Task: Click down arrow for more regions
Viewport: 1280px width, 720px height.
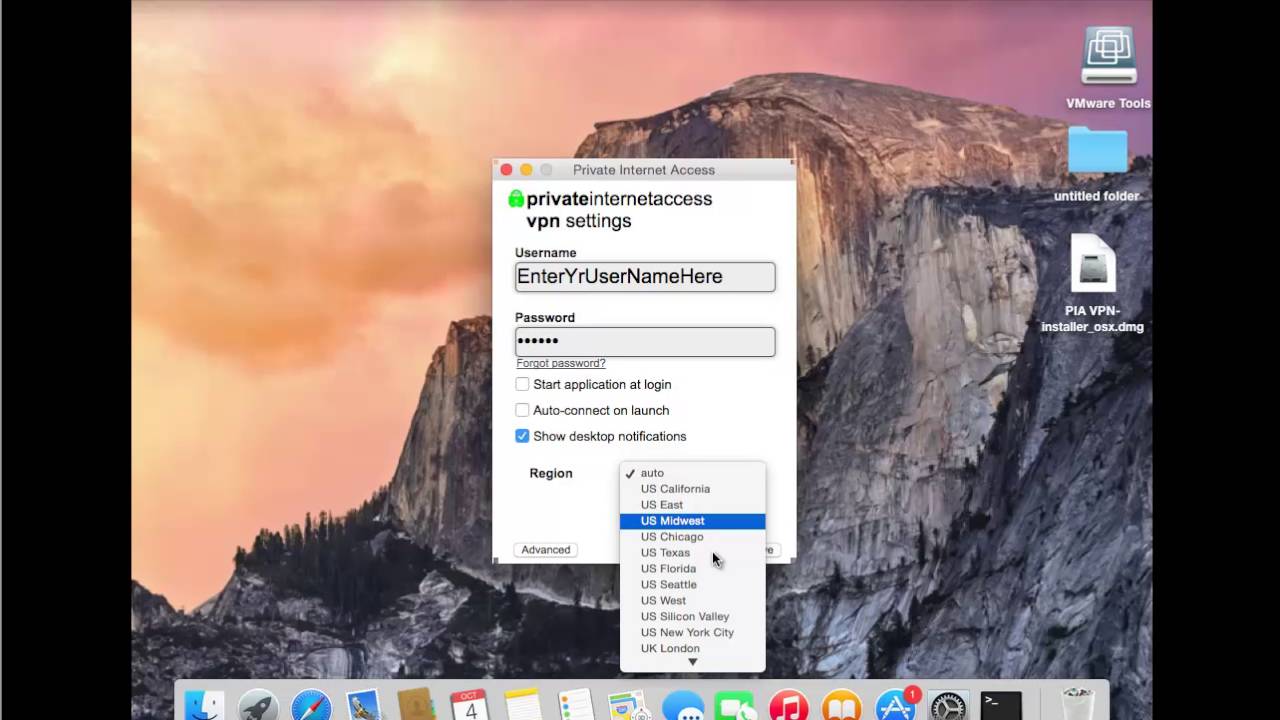Action: pyautogui.click(x=692, y=662)
